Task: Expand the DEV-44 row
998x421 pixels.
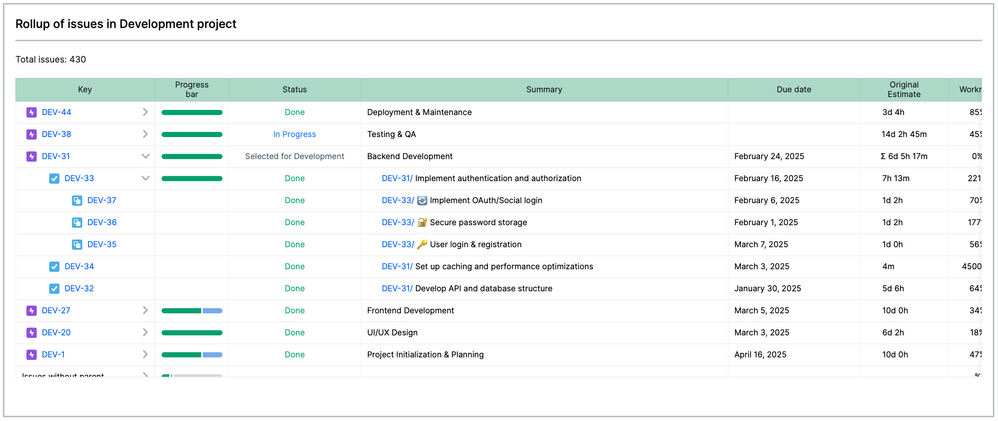Action: click(x=145, y=112)
